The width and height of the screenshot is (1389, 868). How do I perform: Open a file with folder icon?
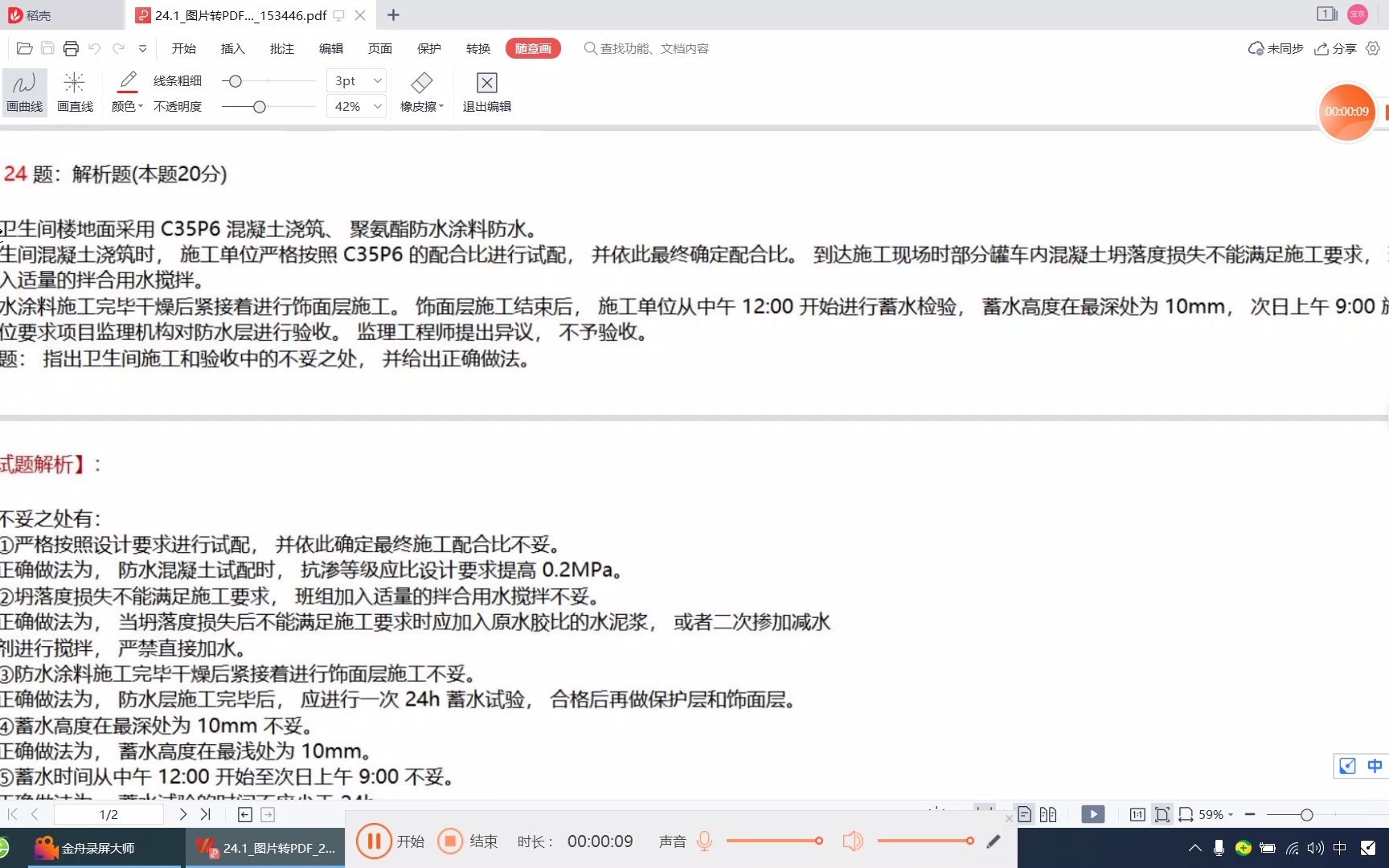[x=24, y=48]
